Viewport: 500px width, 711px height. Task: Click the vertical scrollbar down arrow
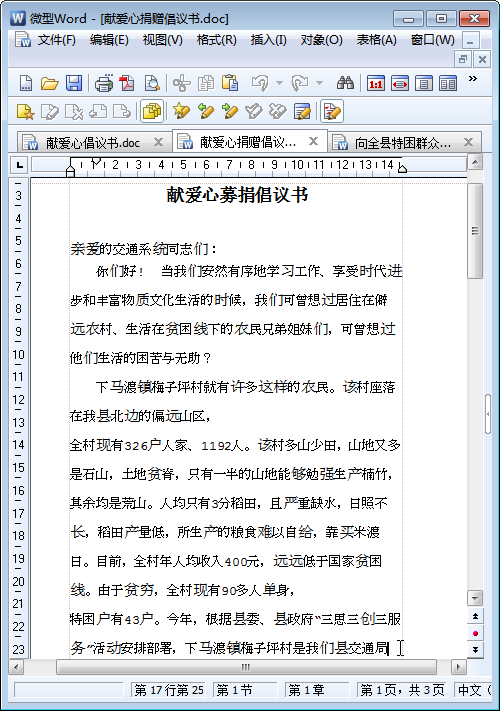click(475, 598)
